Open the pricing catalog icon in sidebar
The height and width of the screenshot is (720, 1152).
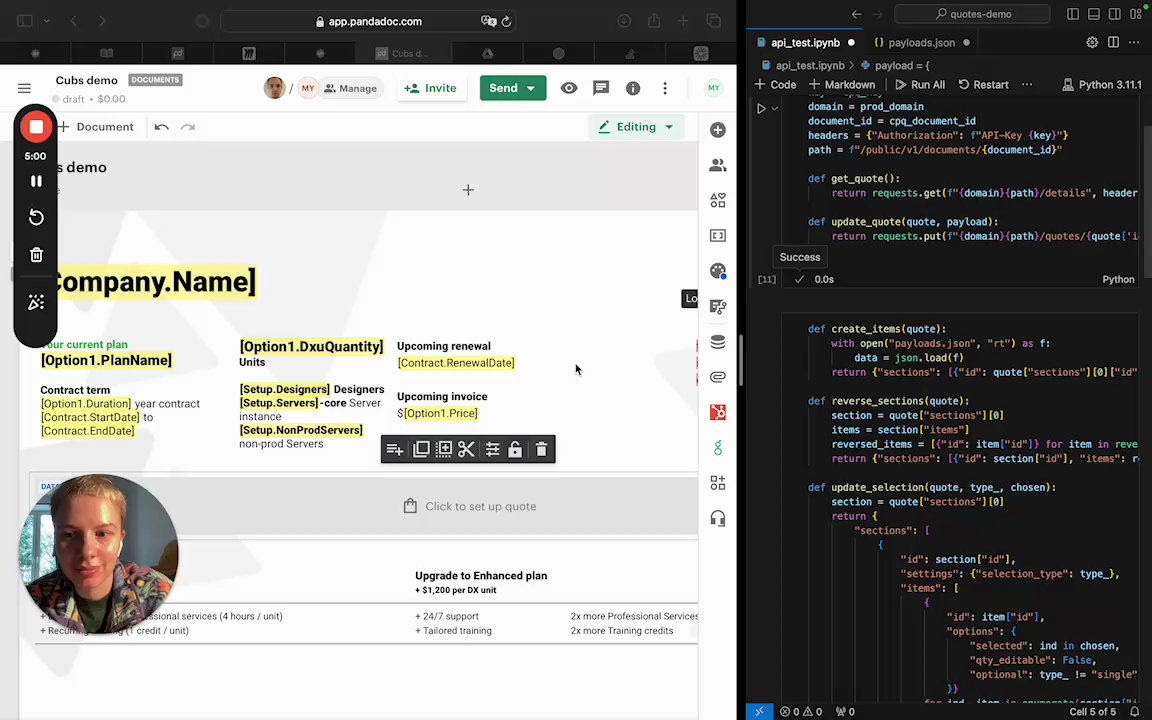coord(718,306)
